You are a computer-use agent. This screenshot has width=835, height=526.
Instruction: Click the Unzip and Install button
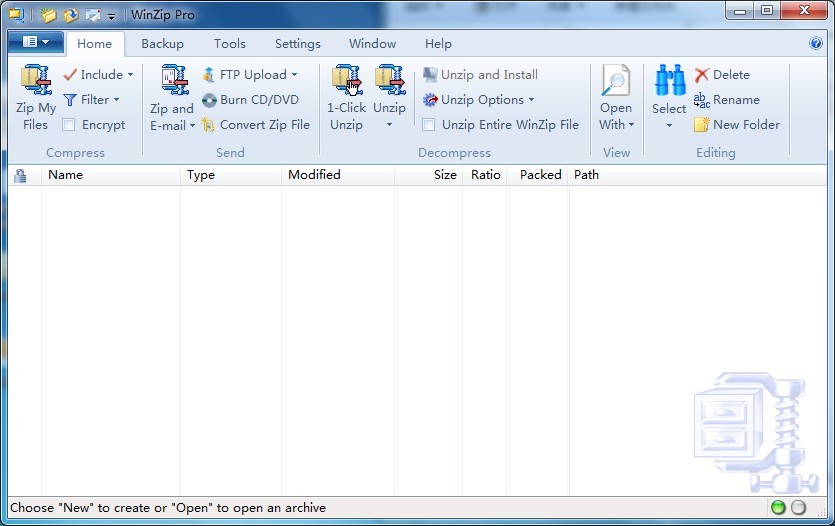click(x=480, y=75)
